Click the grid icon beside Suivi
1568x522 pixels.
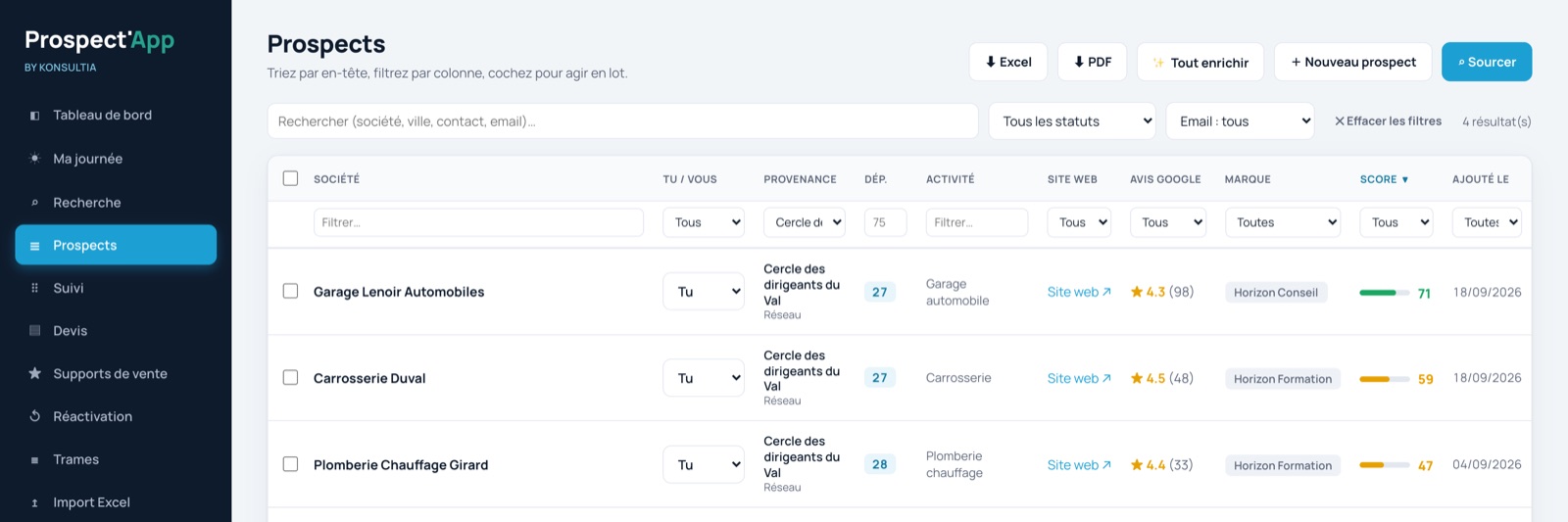(x=34, y=288)
